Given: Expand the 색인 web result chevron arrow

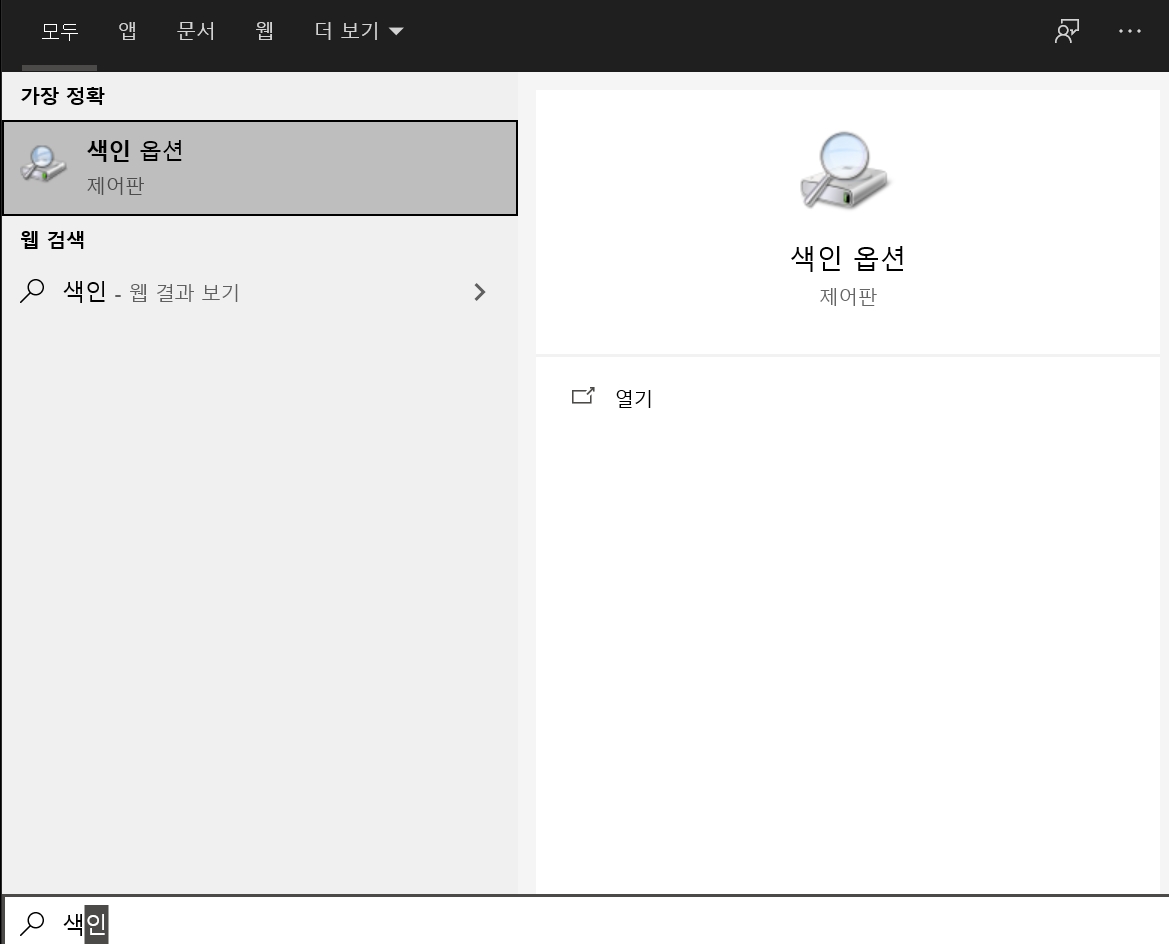Looking at the screenshot, I should pos(479,292).
